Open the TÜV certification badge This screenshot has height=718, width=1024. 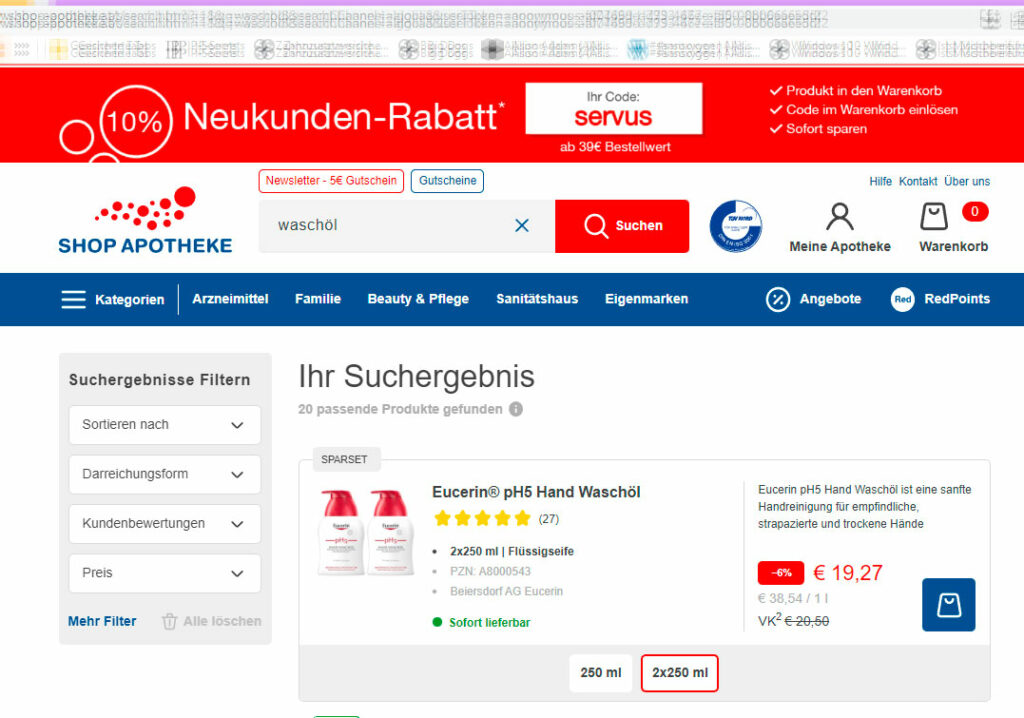pyautogui.click(x=735, y=226)
